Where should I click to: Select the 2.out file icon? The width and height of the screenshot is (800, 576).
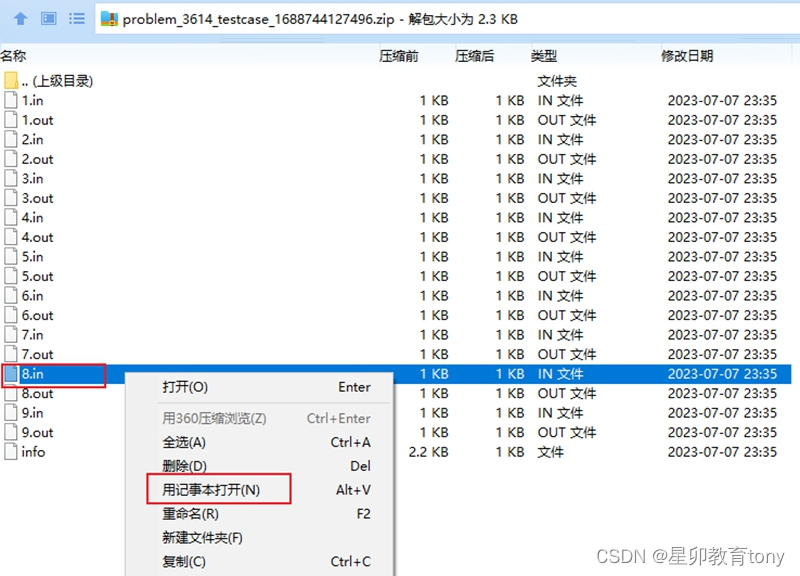[x=11, y=159]
